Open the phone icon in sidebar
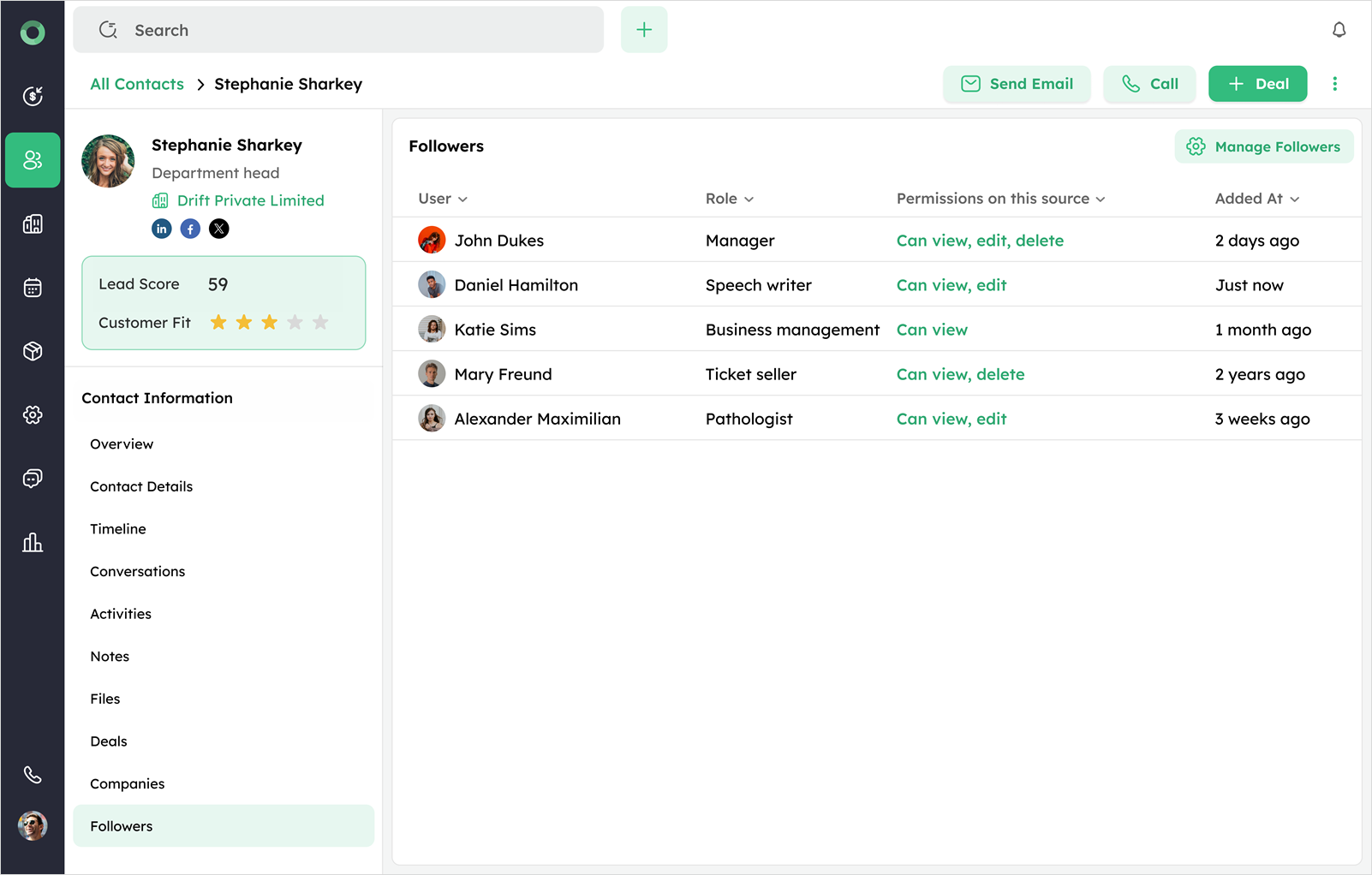1372x875 pixels. 33,775
